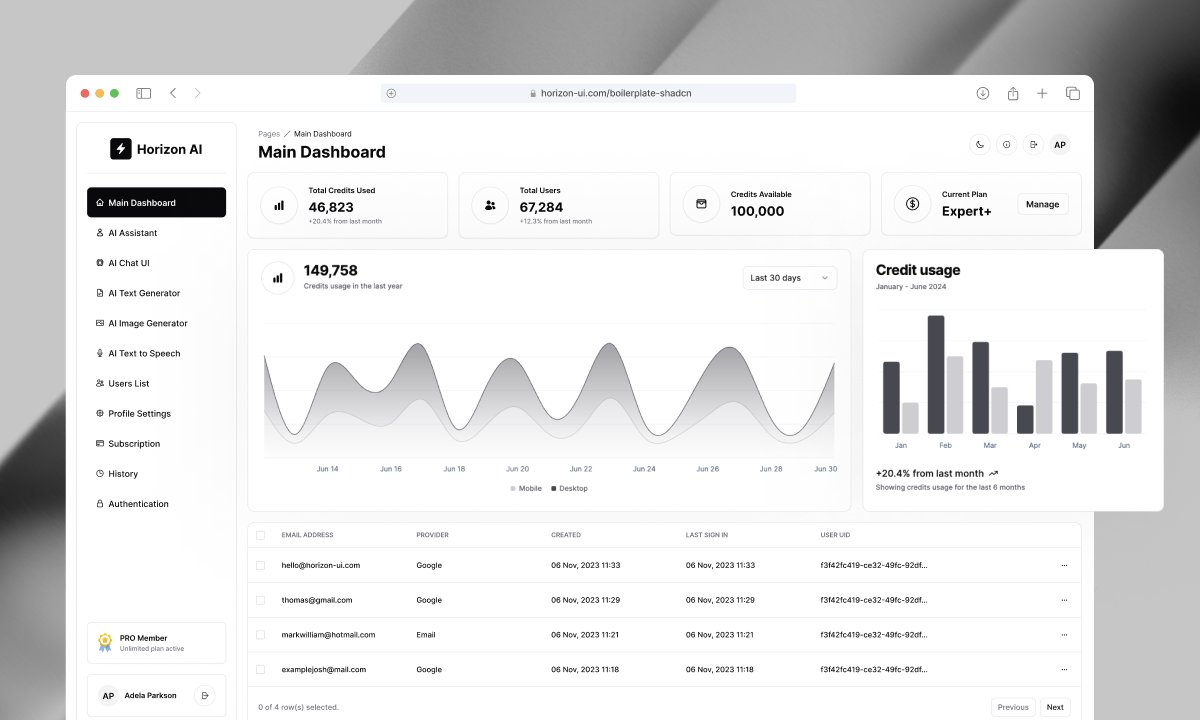Show browser tab overview icon
Viewport: 1200px width, 720px height.
pyautogui.click(x=1073, y=93)
